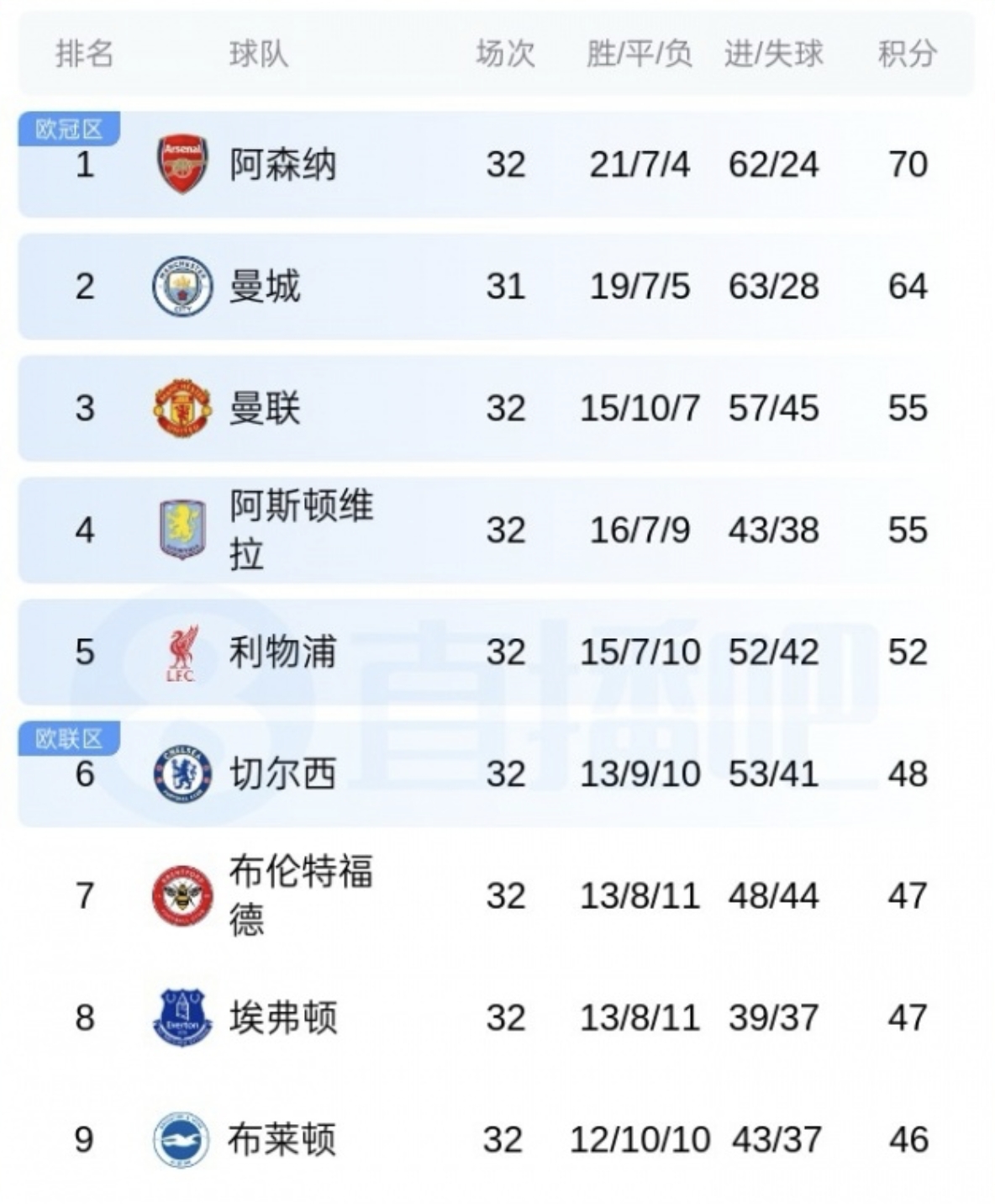Viewport: 995px width, 1204px height.
Task: Open team name 利物浦
Action: (x=282, y=652)
